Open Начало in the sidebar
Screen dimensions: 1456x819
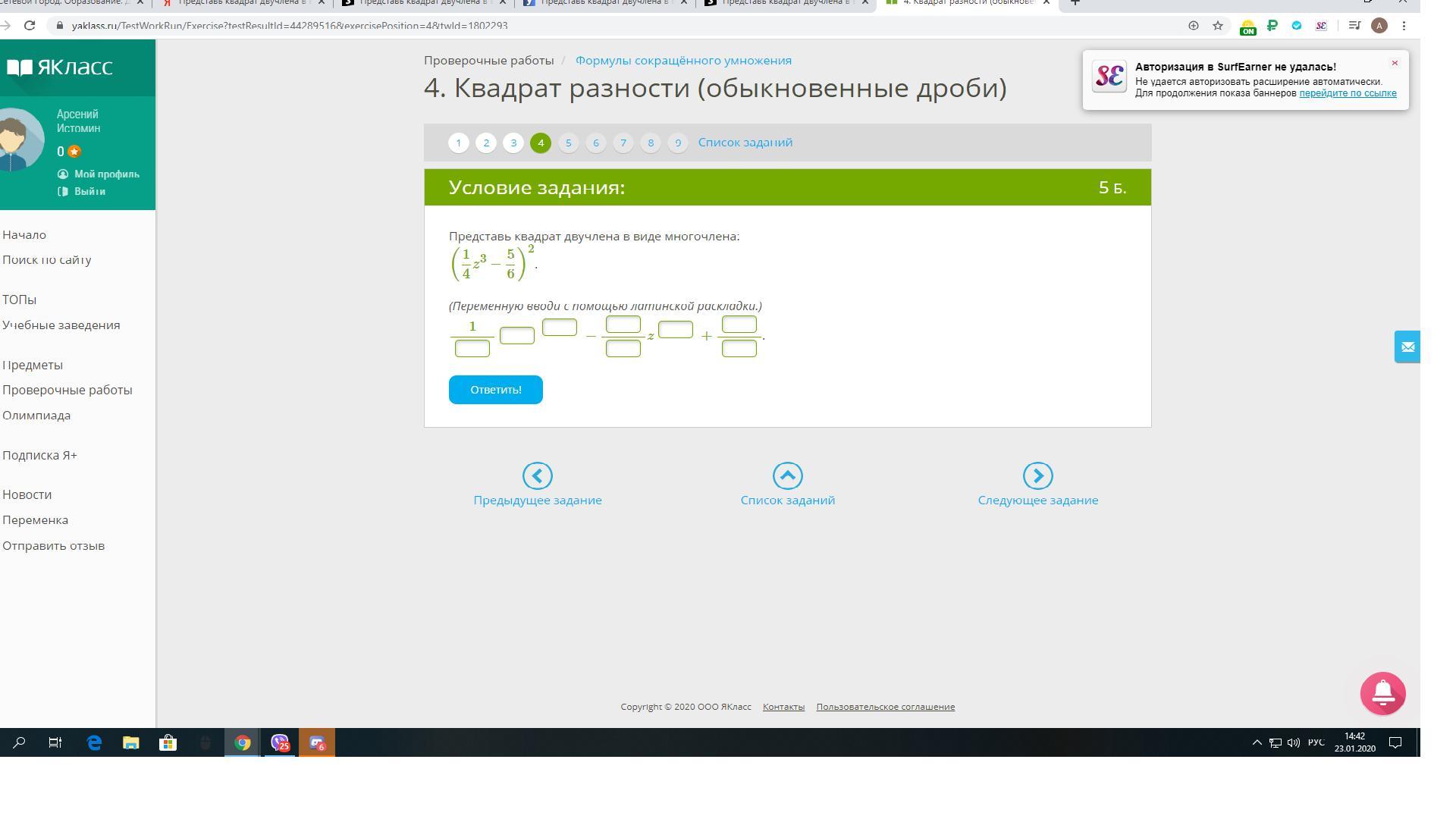pos(24,235)
